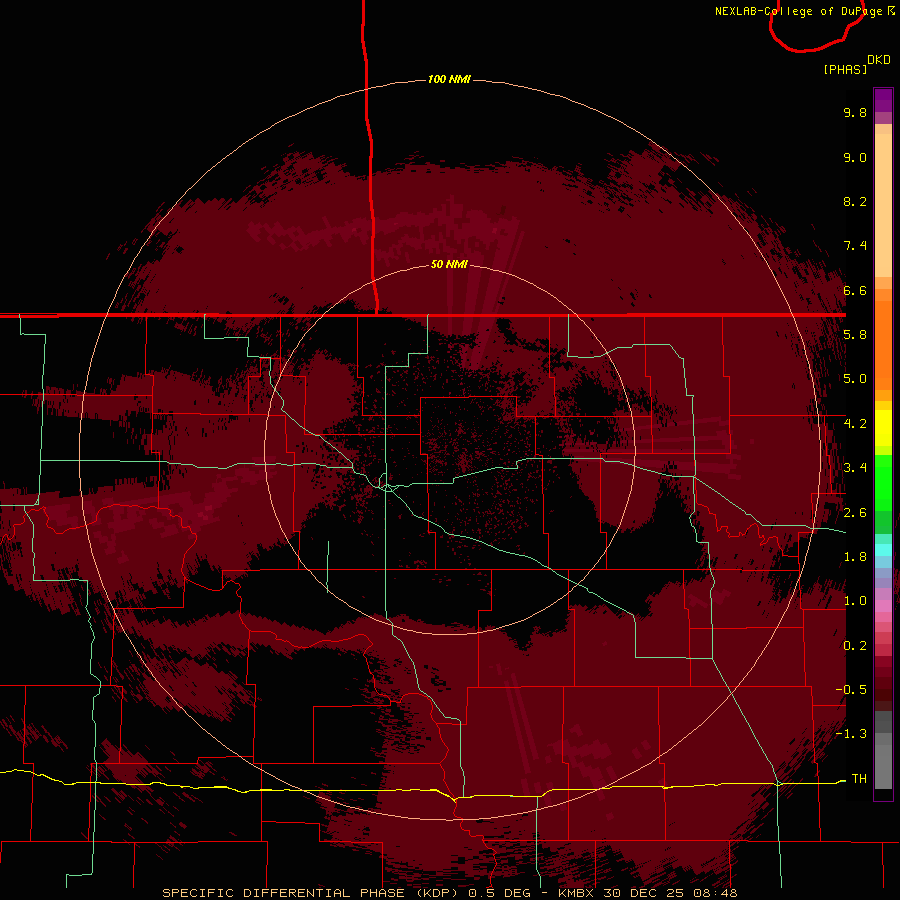The image size is (900, 900).
Task: Click the yellow segment of color bar
Action: tap(883, 428)
